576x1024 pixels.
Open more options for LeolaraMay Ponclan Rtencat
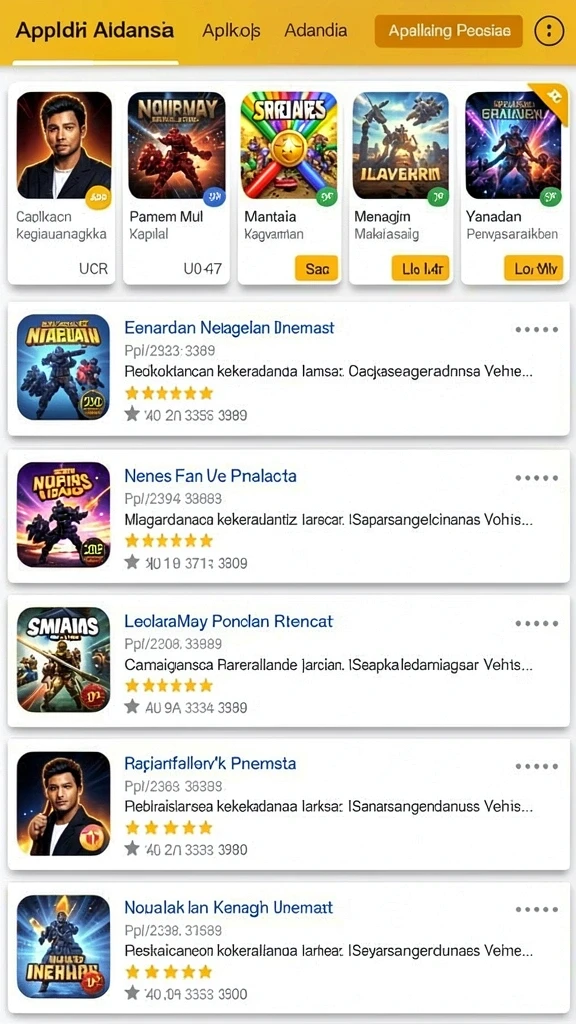536,624
